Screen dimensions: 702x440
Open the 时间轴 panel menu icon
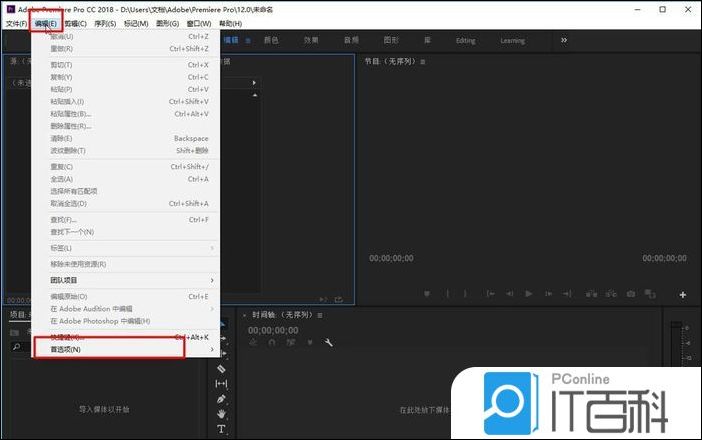coord(320,316)
